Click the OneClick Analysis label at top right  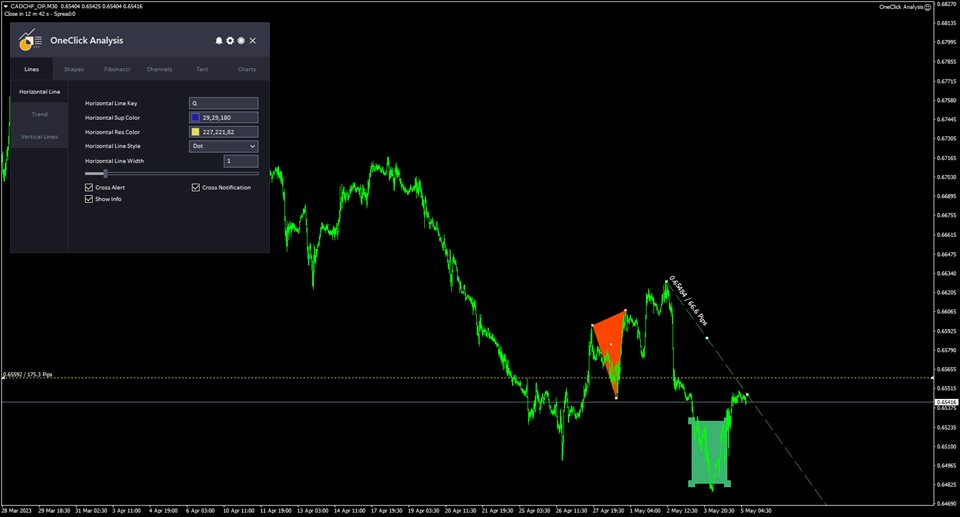(901, 7)
